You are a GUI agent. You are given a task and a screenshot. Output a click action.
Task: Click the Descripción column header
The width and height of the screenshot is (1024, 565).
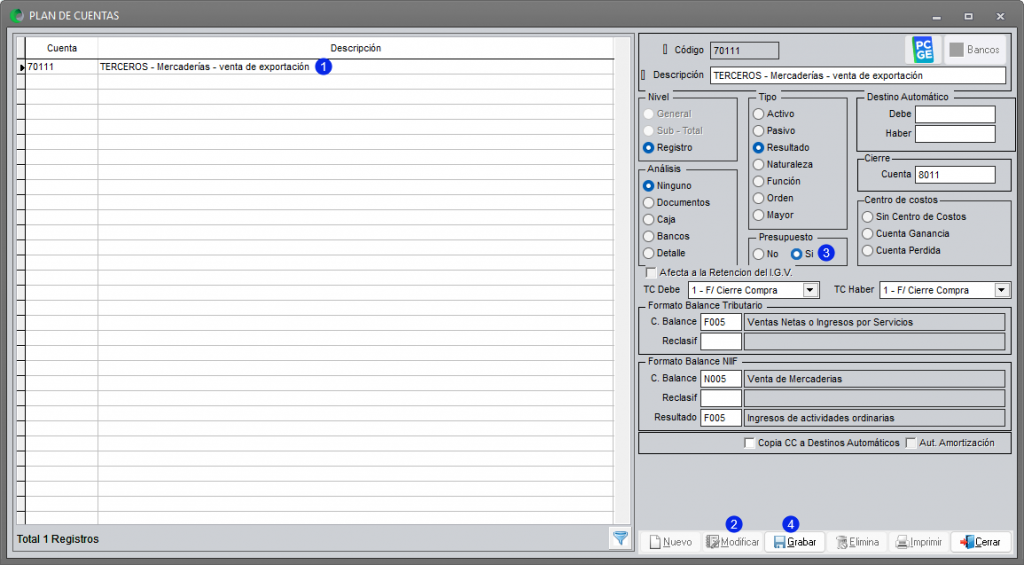(356, 48)
